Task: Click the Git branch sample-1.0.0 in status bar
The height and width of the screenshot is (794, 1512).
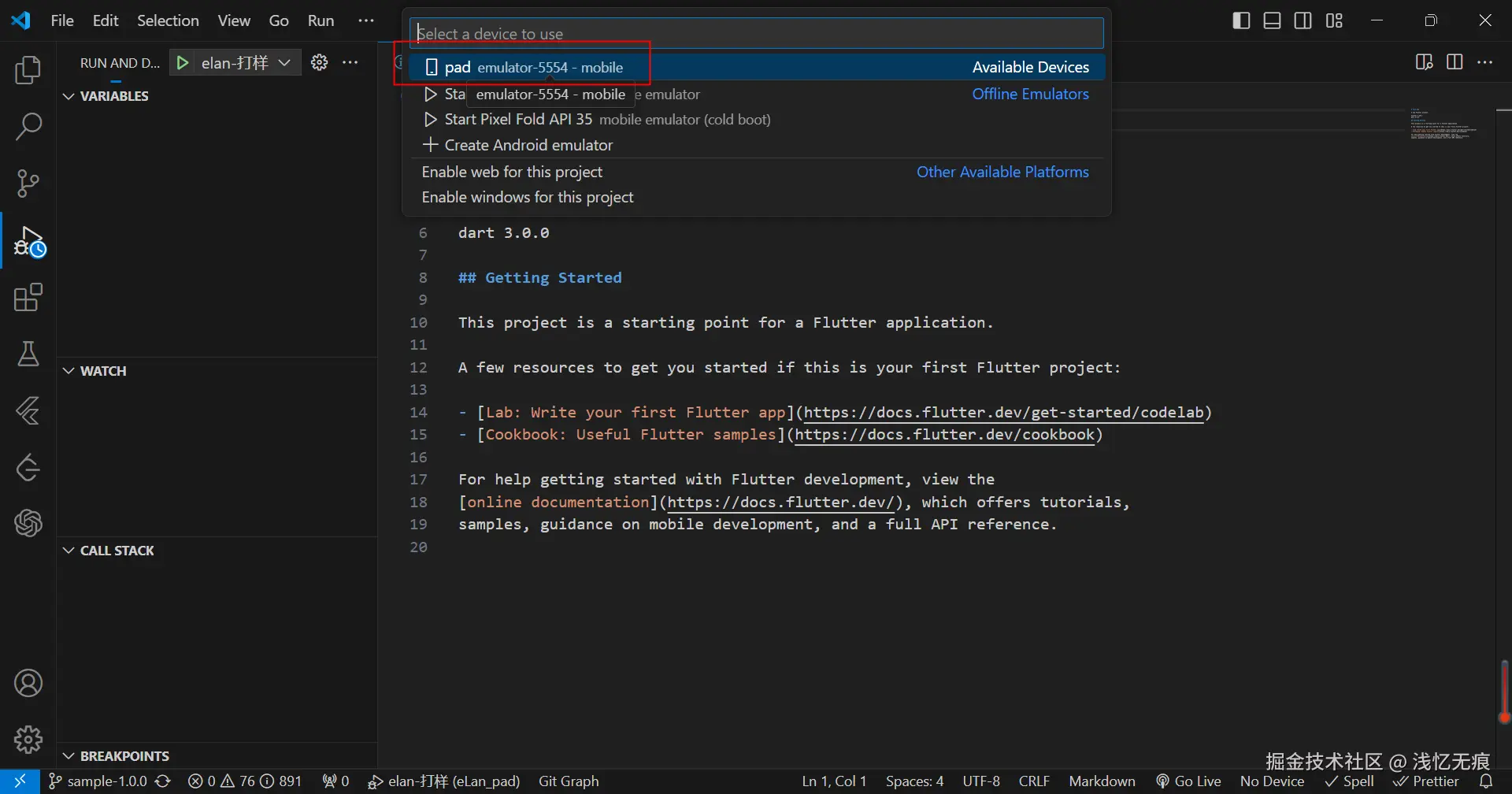Action: [x=98, y=781]
